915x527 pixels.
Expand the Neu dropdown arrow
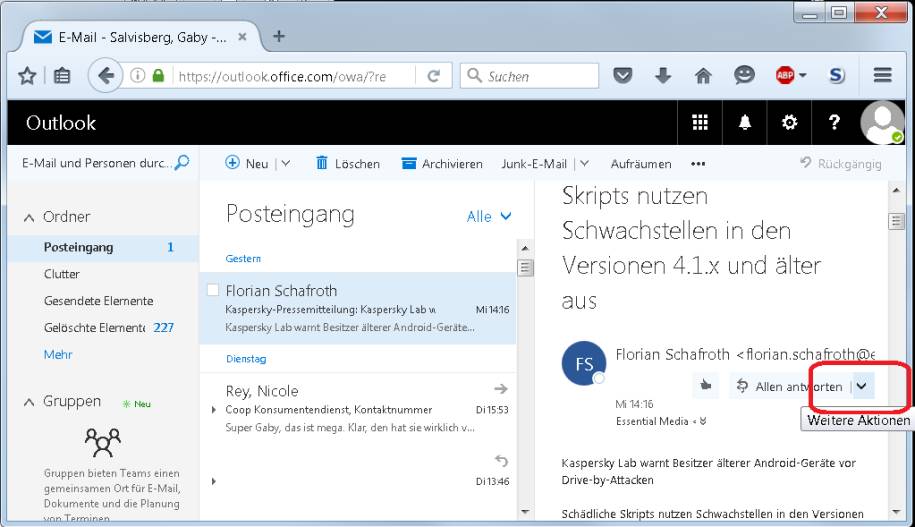285,163
